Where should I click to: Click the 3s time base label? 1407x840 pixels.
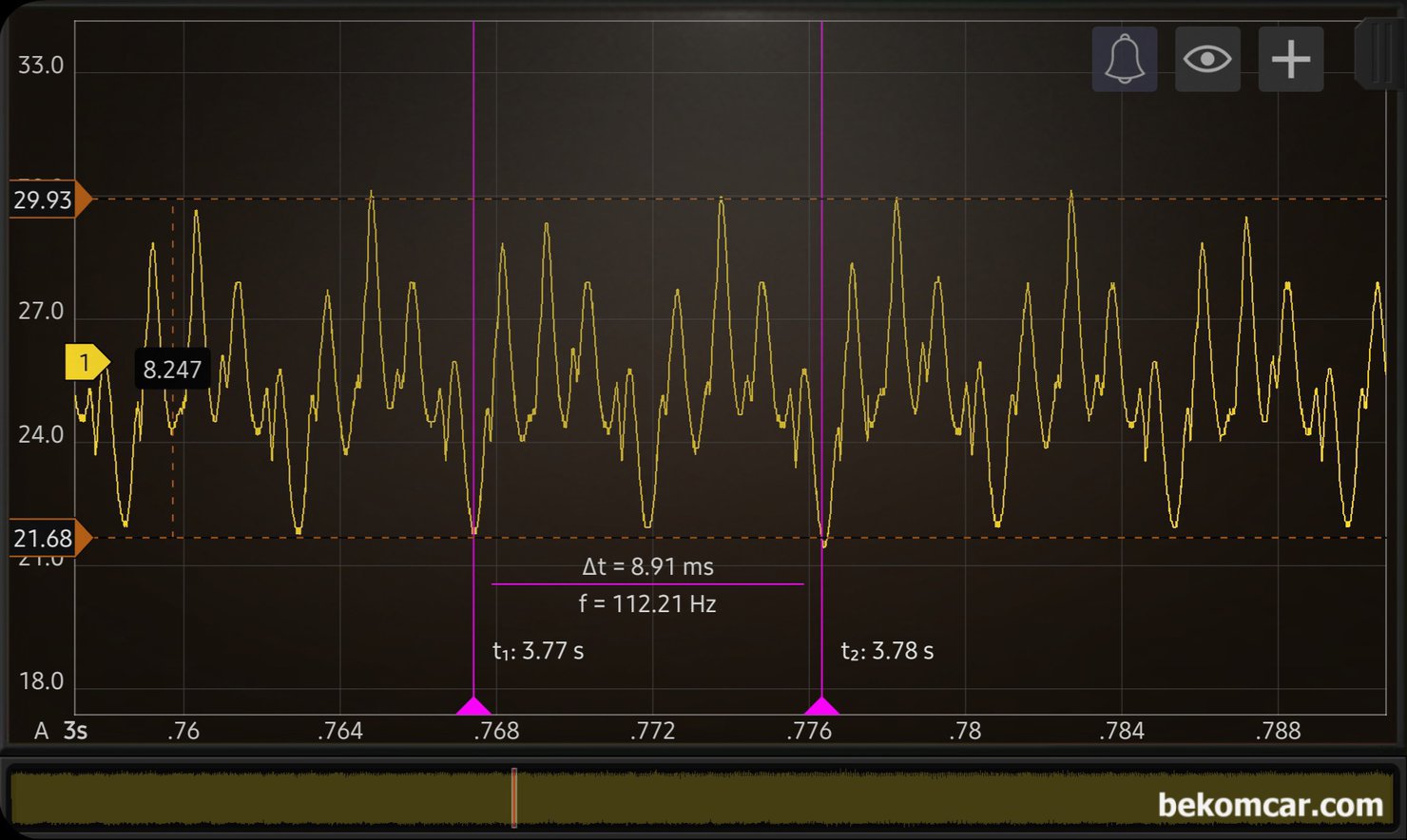(75, 731)
